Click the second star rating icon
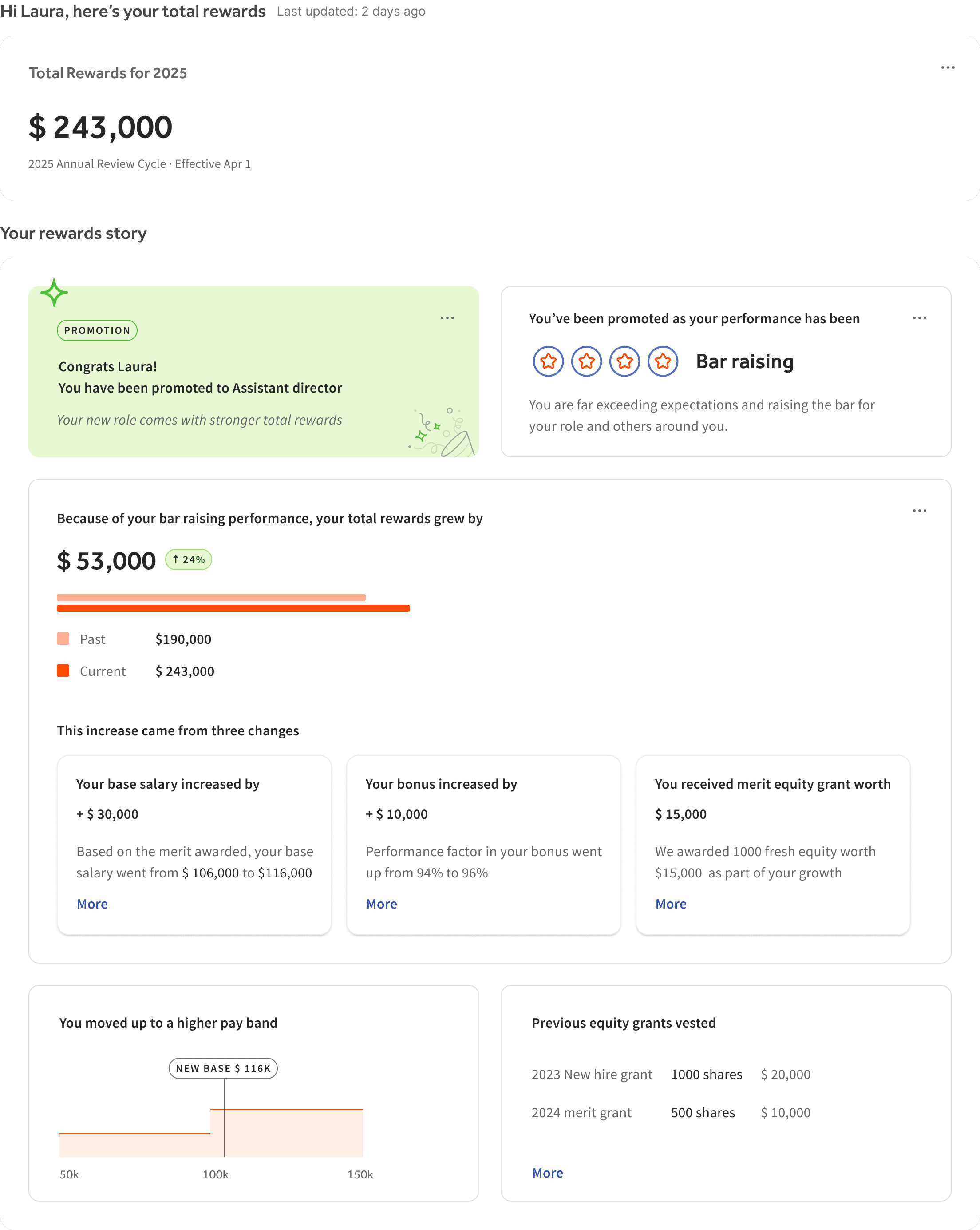This screenshot has height=1230, width=980. [x=586, y=361]
